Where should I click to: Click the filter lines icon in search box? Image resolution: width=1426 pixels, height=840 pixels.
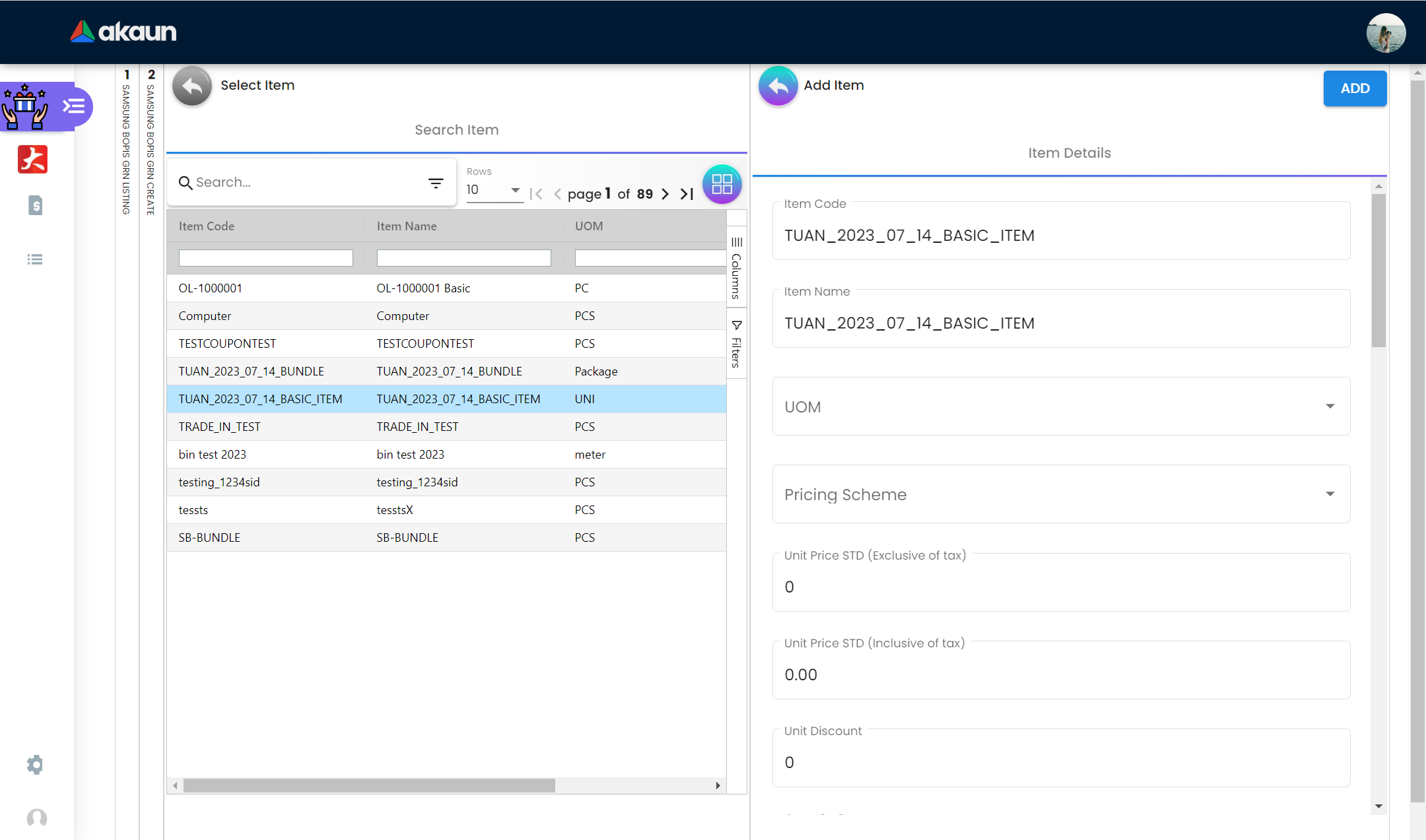[x=436, y=183]
